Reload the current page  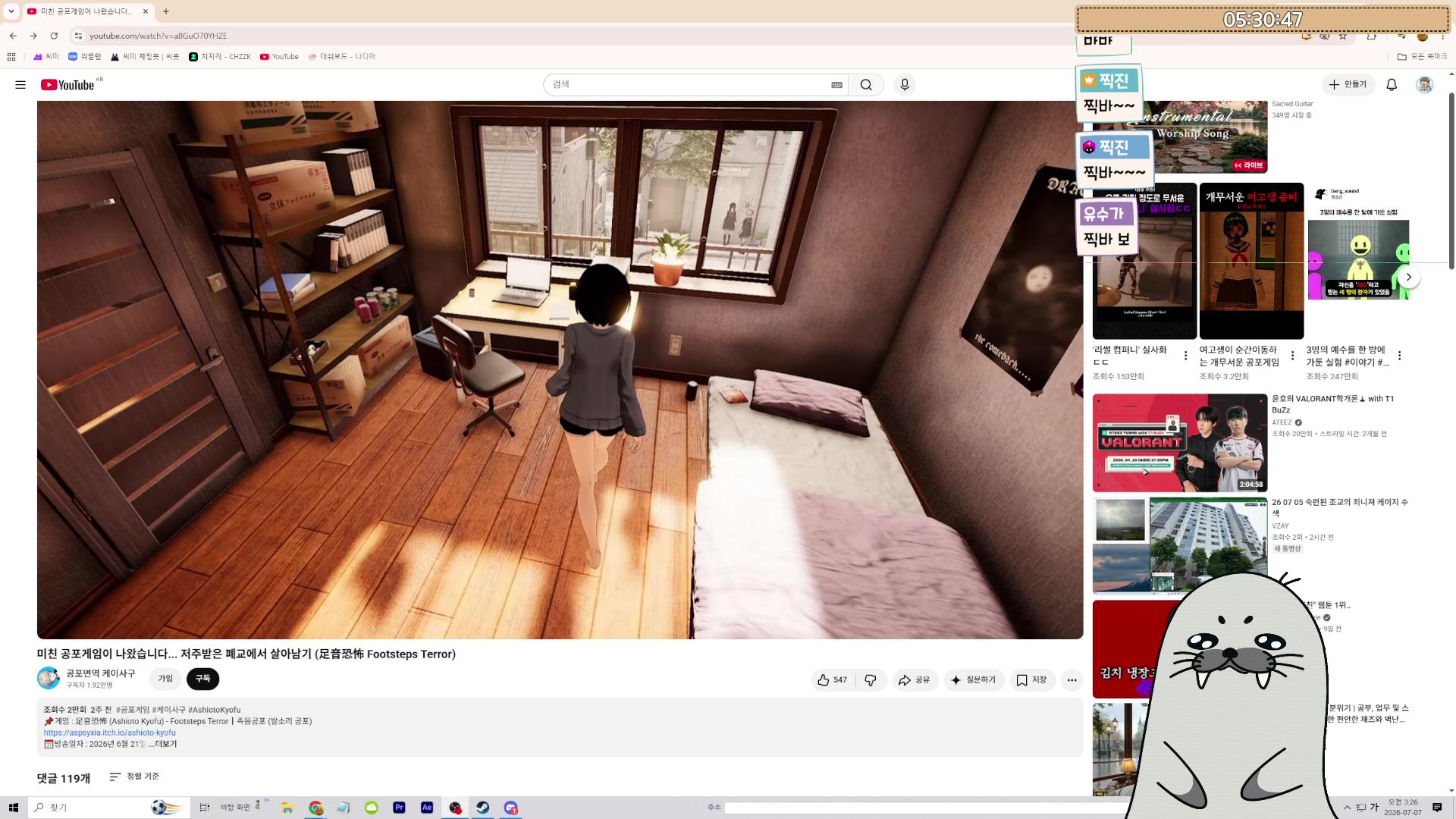(x=54, y=36)
